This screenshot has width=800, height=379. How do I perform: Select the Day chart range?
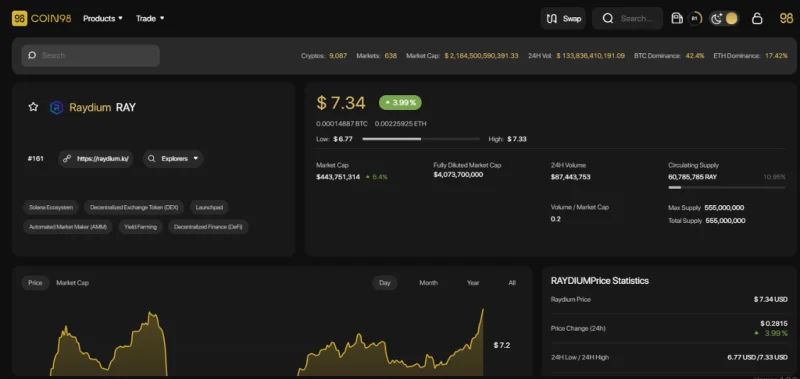tap(385, 283)
